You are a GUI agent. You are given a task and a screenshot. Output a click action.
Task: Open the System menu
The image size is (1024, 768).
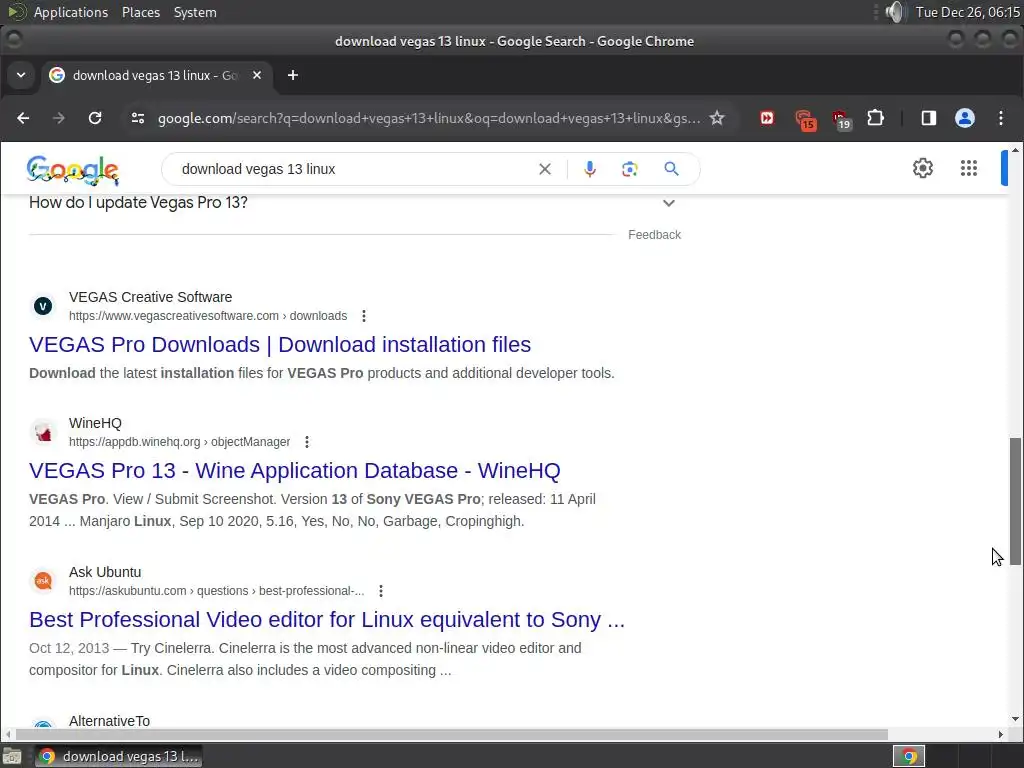pyautogui.click(x=195, y=12)
